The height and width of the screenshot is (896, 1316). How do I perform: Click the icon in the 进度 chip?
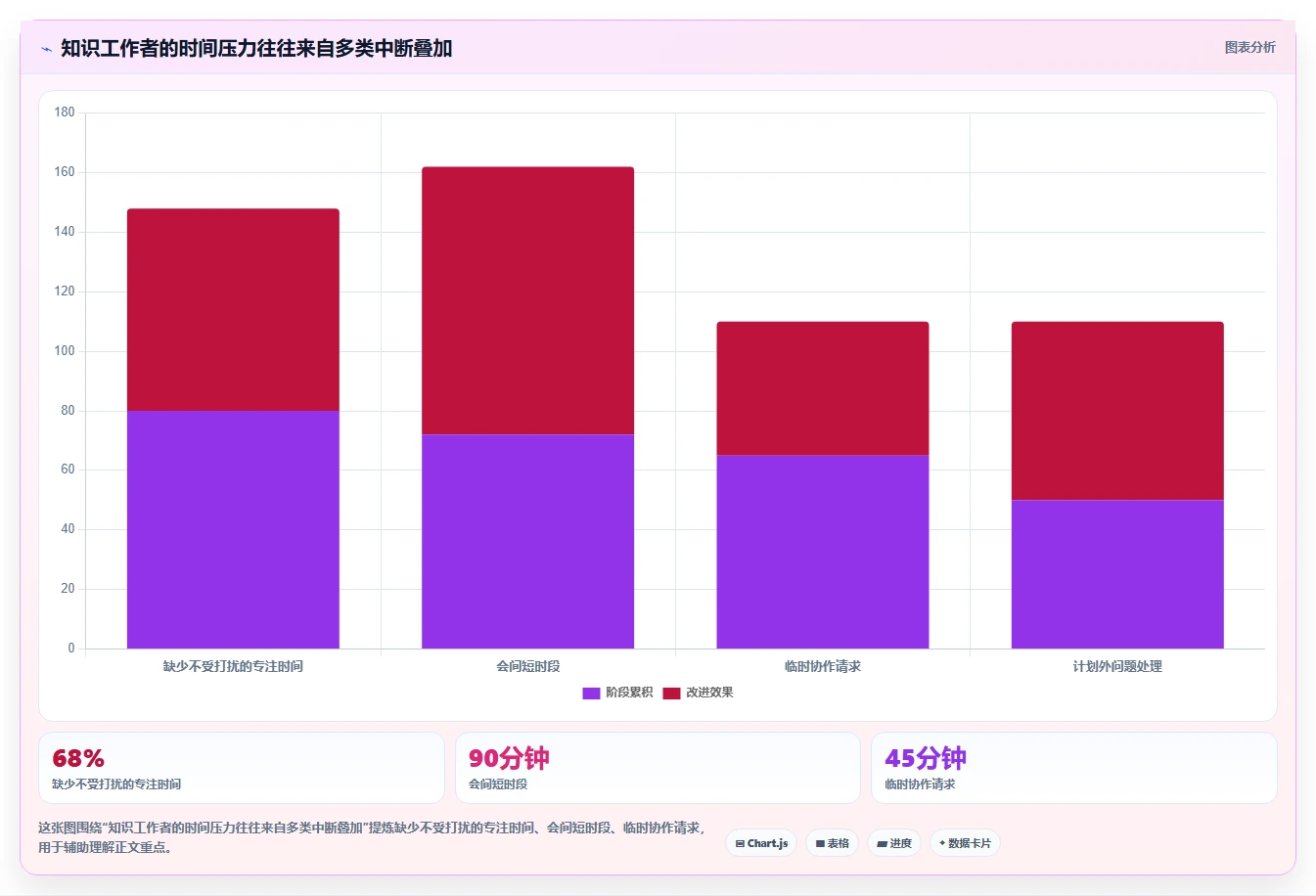click(x=882, y=843)
